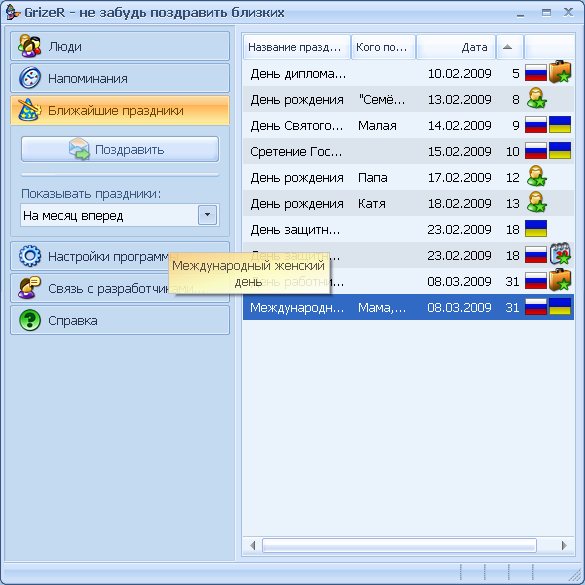Click the gear icon for Настройки программы
Screen dimensions: 585x585
point(29,256)
